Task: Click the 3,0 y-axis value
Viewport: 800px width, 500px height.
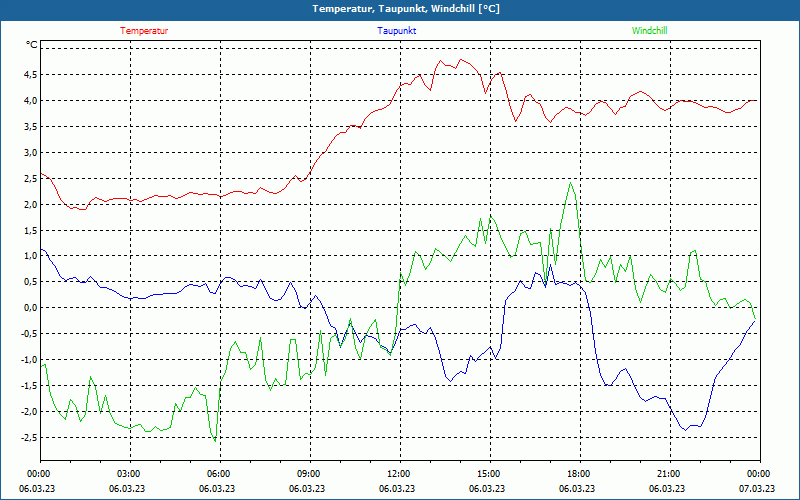Action: point(30,153)
